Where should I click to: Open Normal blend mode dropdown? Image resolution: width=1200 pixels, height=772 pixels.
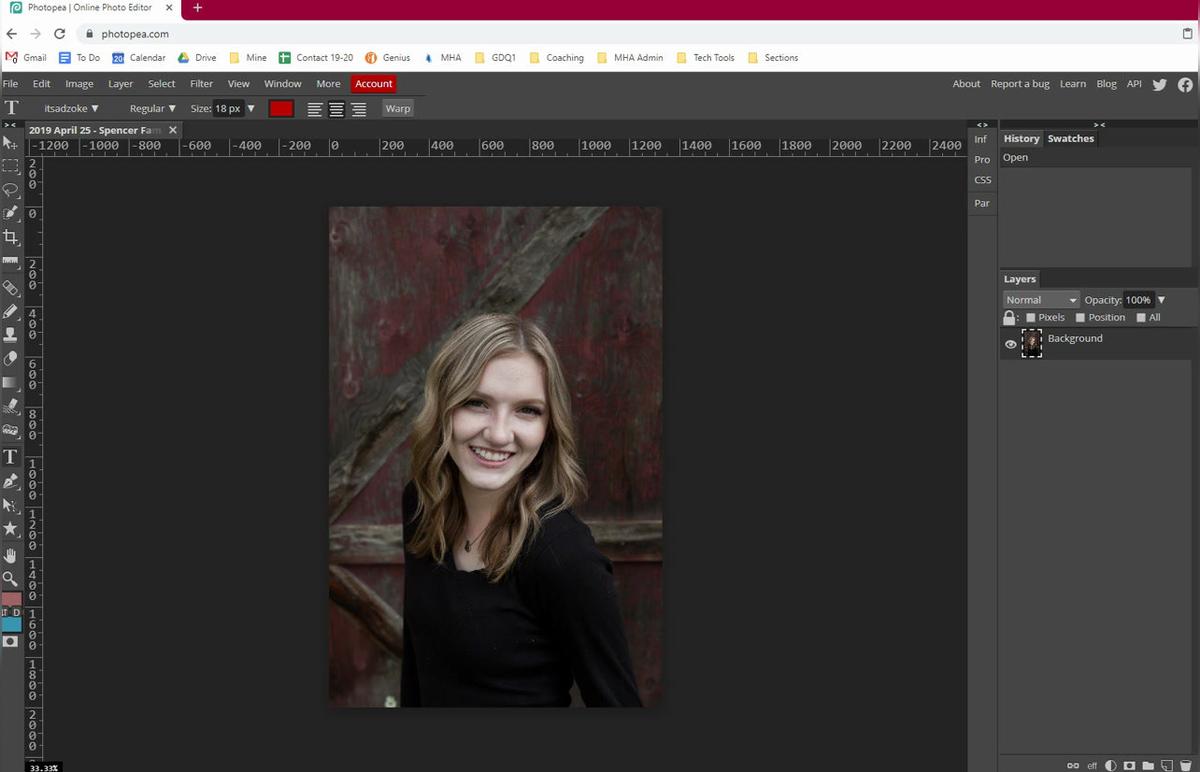coord(1041,300)
